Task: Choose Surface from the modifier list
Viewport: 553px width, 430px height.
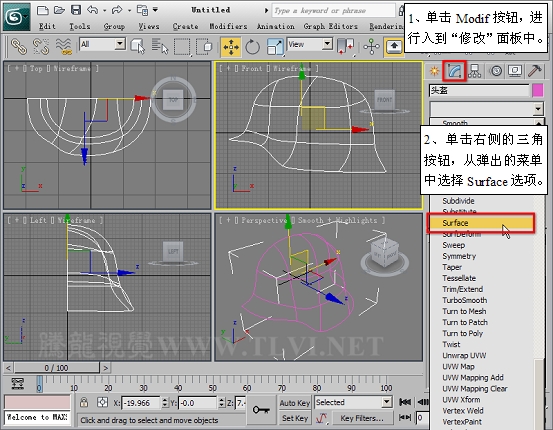Action: [481, 223]
